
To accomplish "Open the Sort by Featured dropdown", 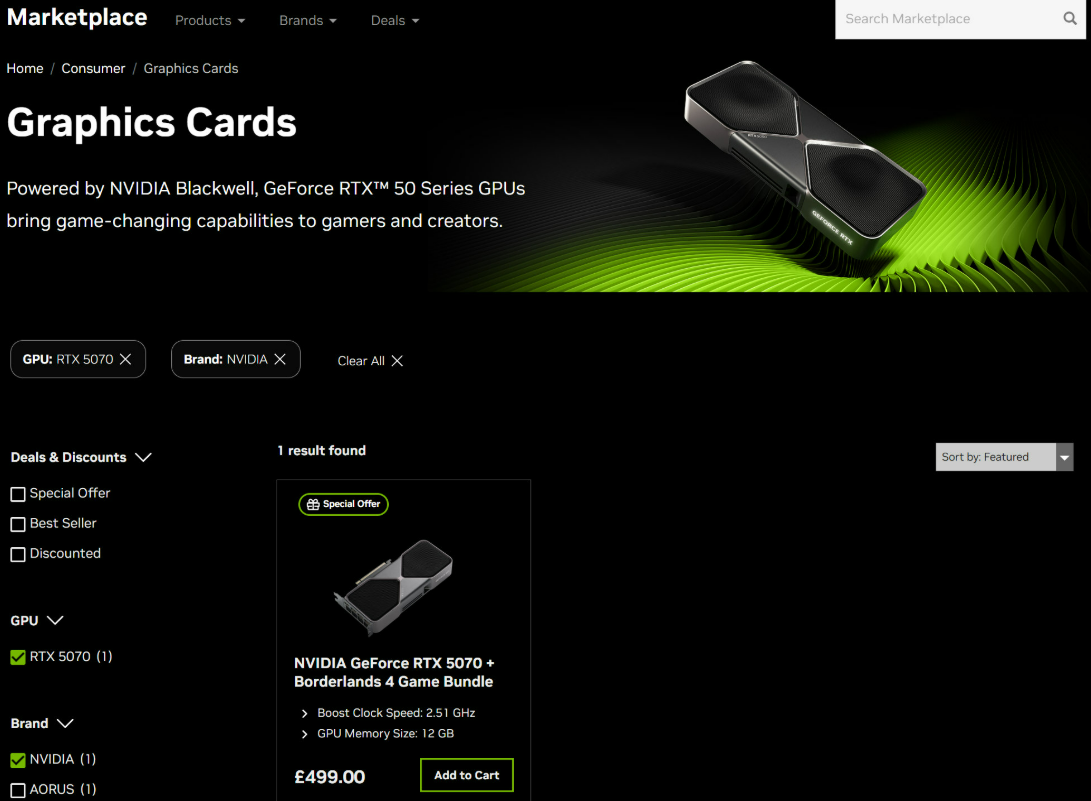I will pos(1004,457).
